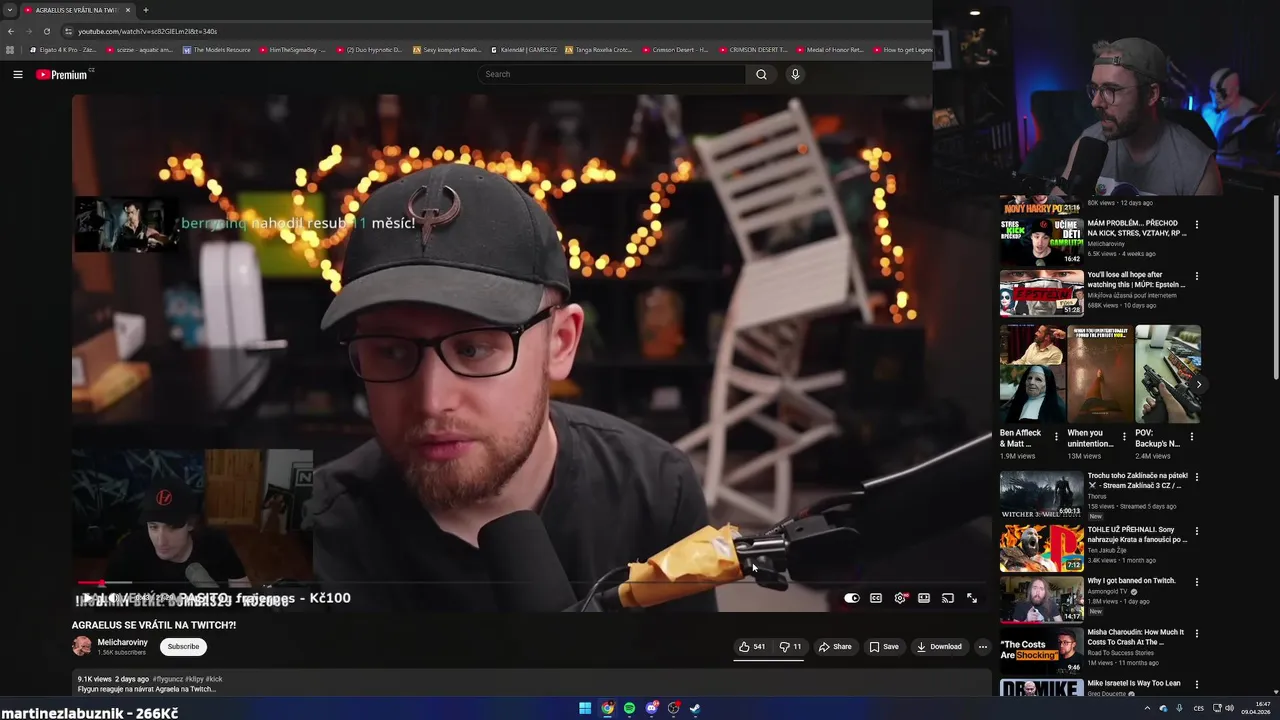1280x720 pixels.
Task: Open Melicharoviny channel avatar
Action: point(82,646)
